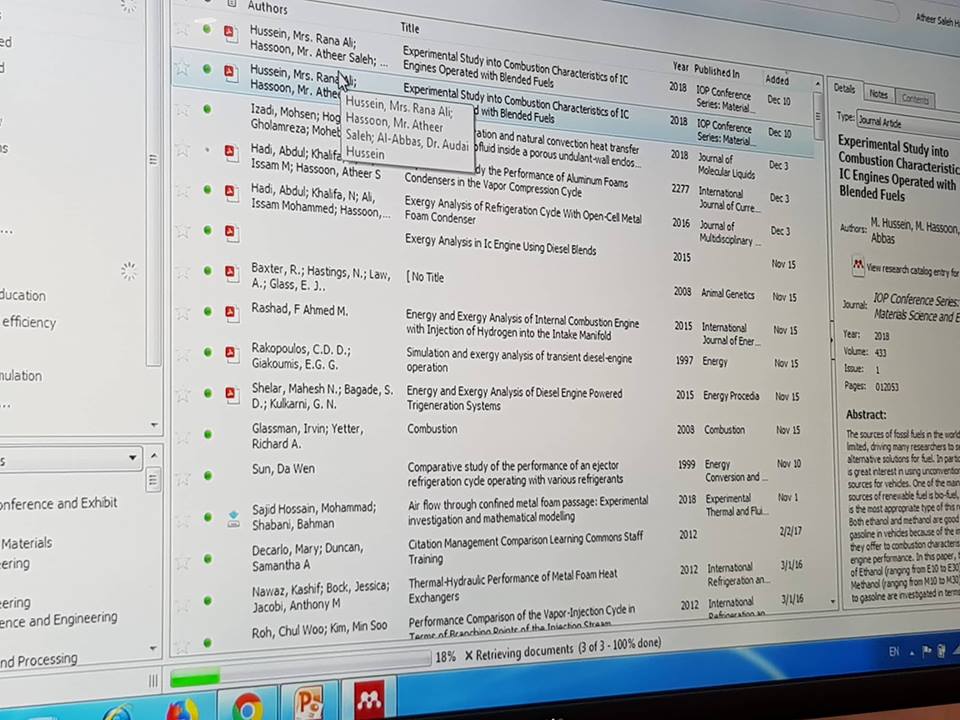
Task: Toggle read status dot for Sun, Da Wen
Action: pyautogui.click(x=208, y=475)
